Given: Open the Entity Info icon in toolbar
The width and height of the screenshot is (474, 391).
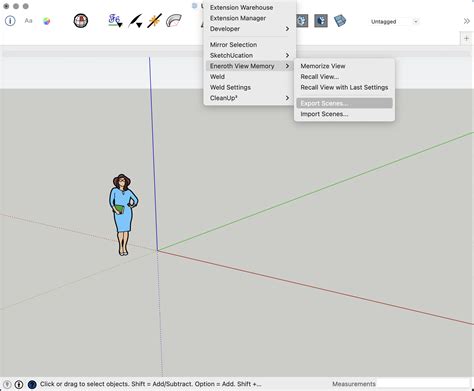Looking at the screenshot, I should pyautogui.click(x=10, y=21).
